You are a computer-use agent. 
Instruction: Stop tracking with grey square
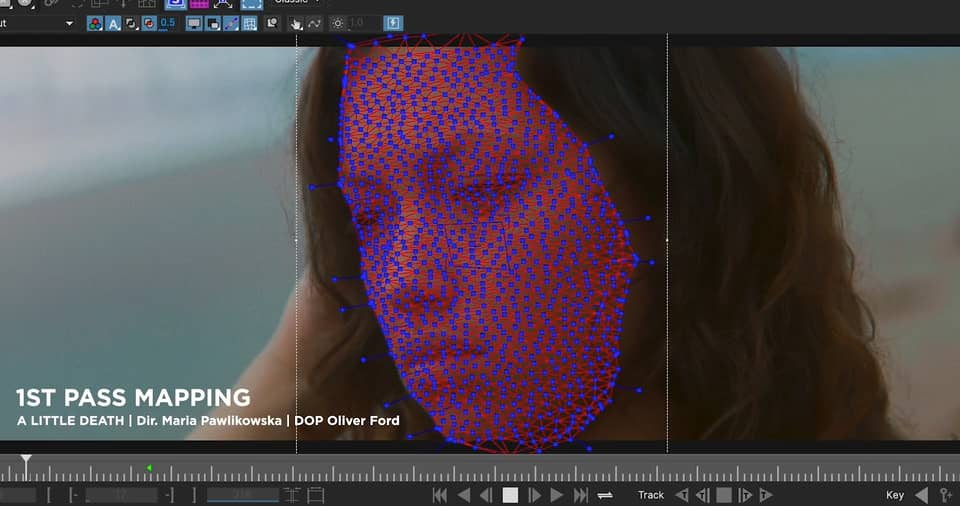(x=724, y=495)
